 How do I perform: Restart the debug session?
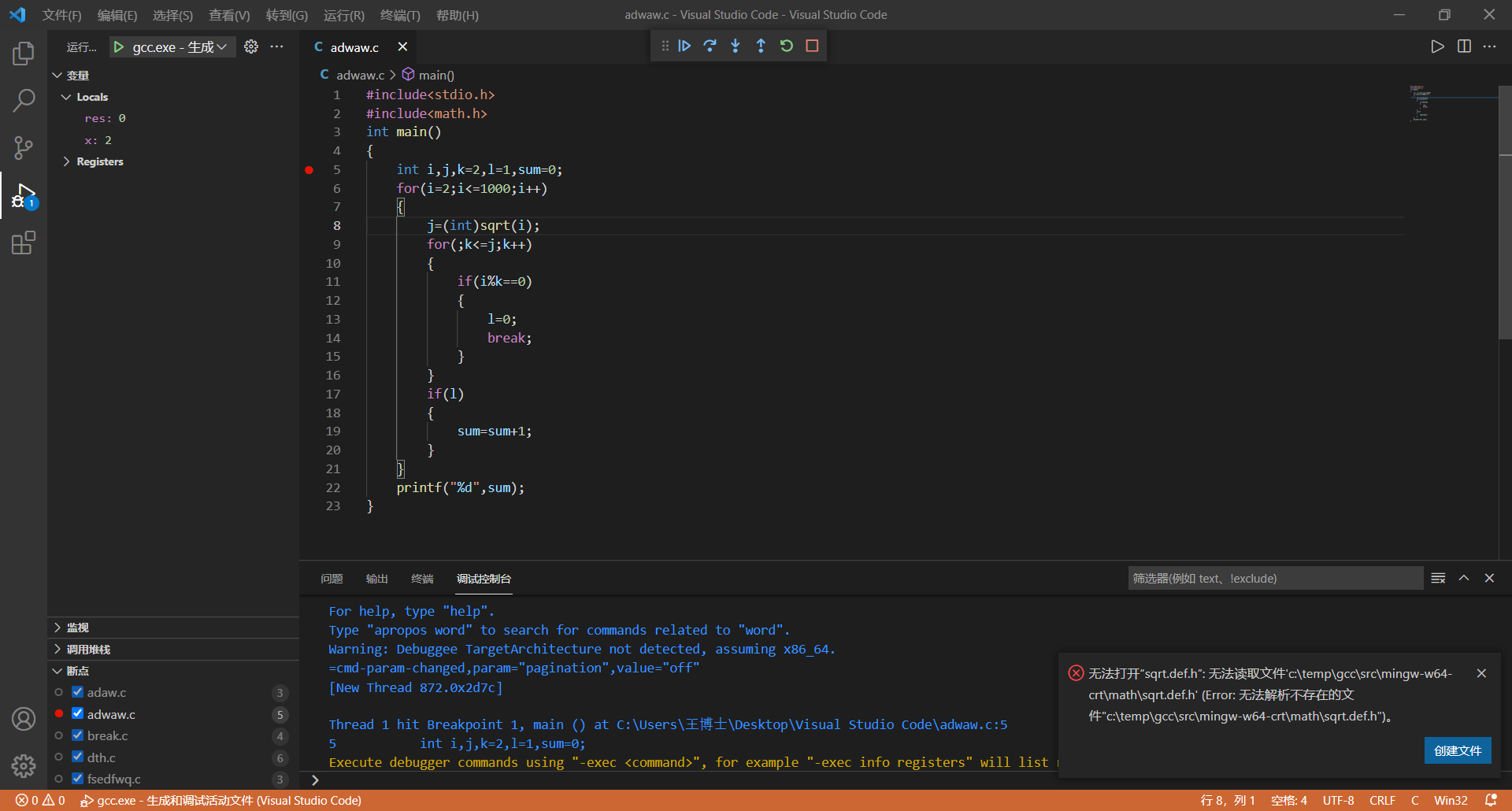click(x=786, y=46)
